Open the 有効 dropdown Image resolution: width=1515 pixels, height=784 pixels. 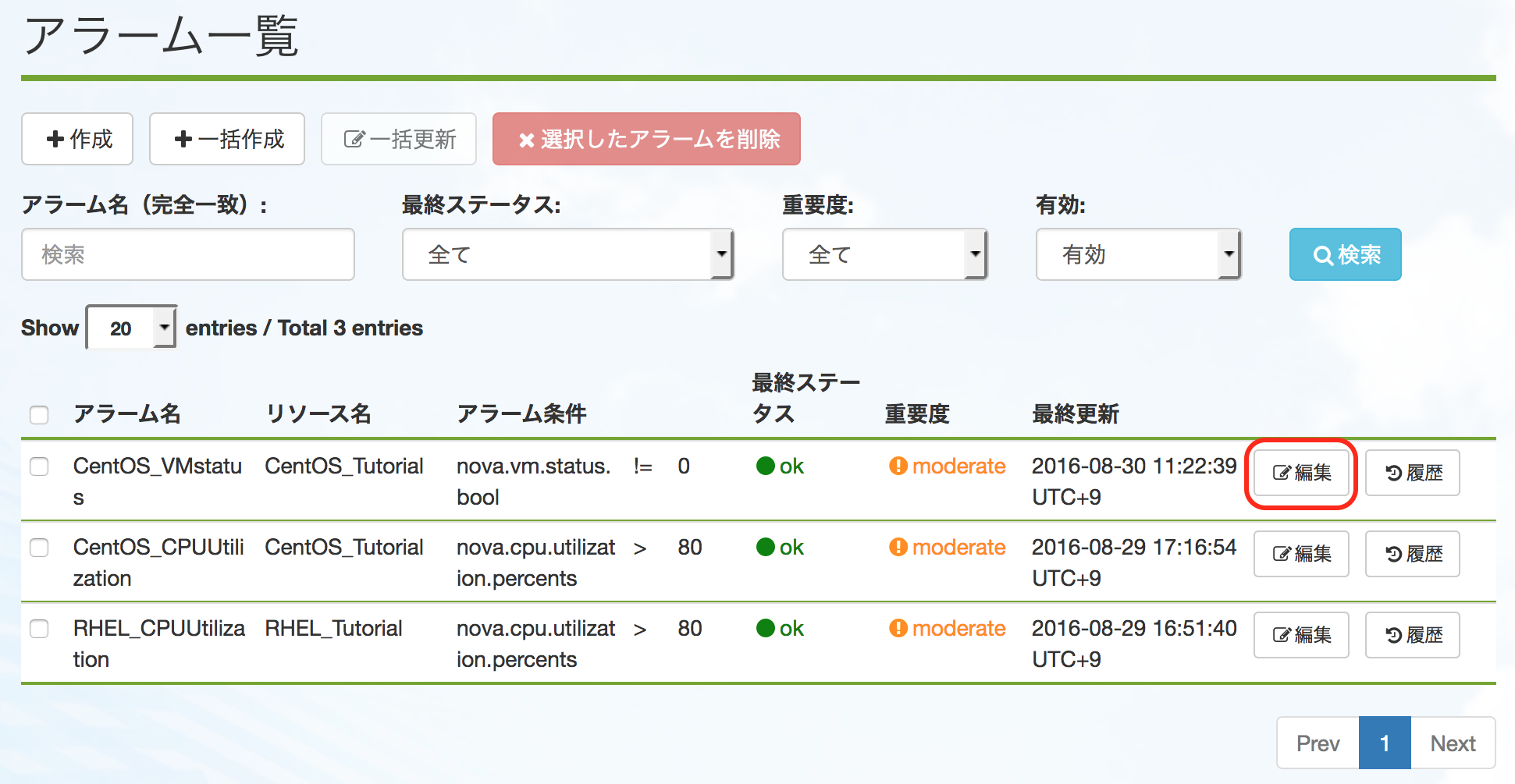point(1139,254)
